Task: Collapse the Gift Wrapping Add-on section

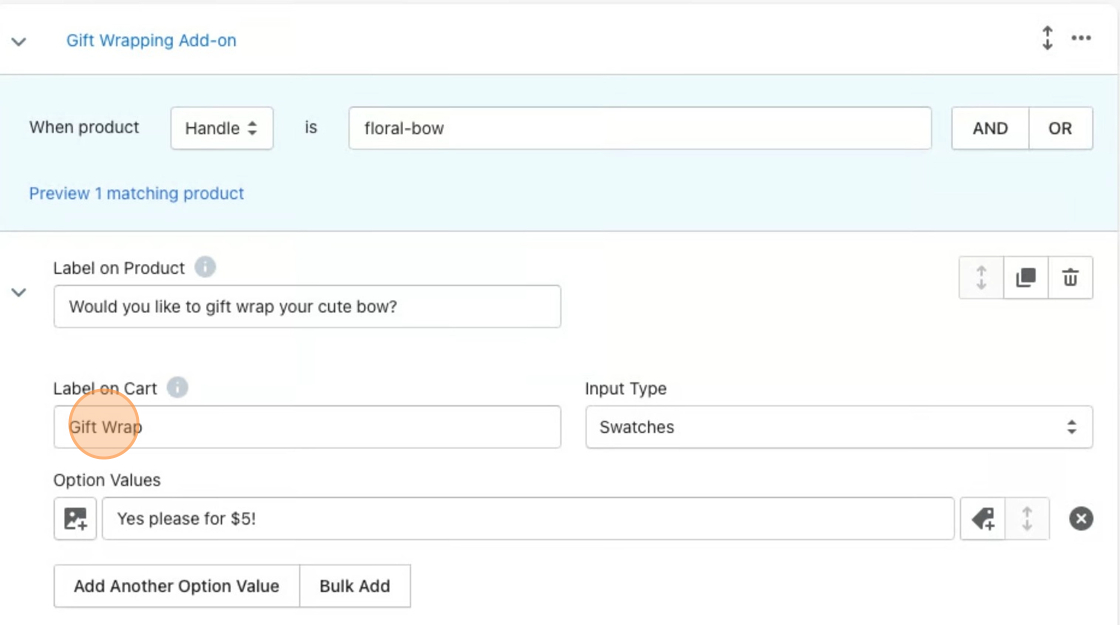Action: pyautogui.click(x=19, y=41)
